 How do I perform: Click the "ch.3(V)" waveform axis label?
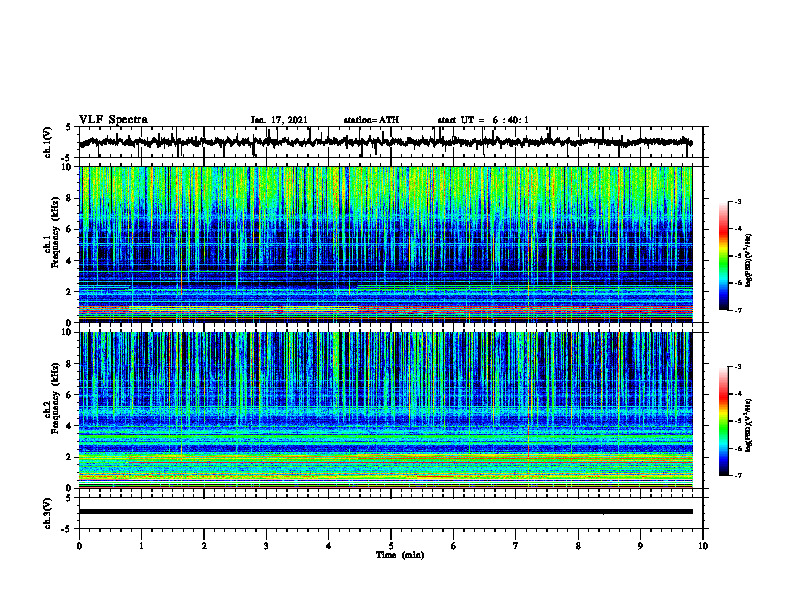point(47,513)
